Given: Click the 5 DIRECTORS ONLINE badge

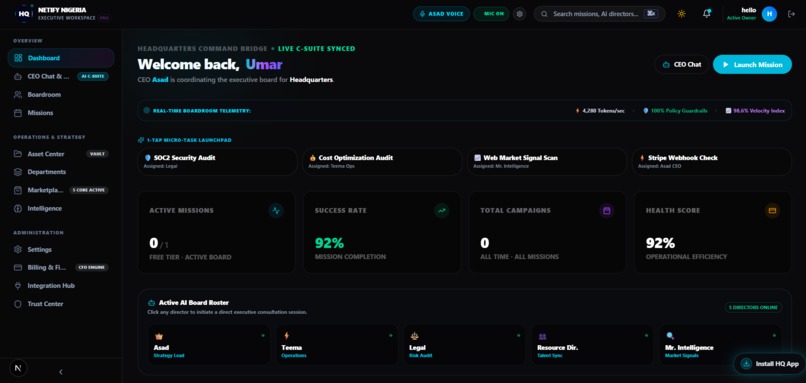Looking at the screenshot, I should point(754,307).
